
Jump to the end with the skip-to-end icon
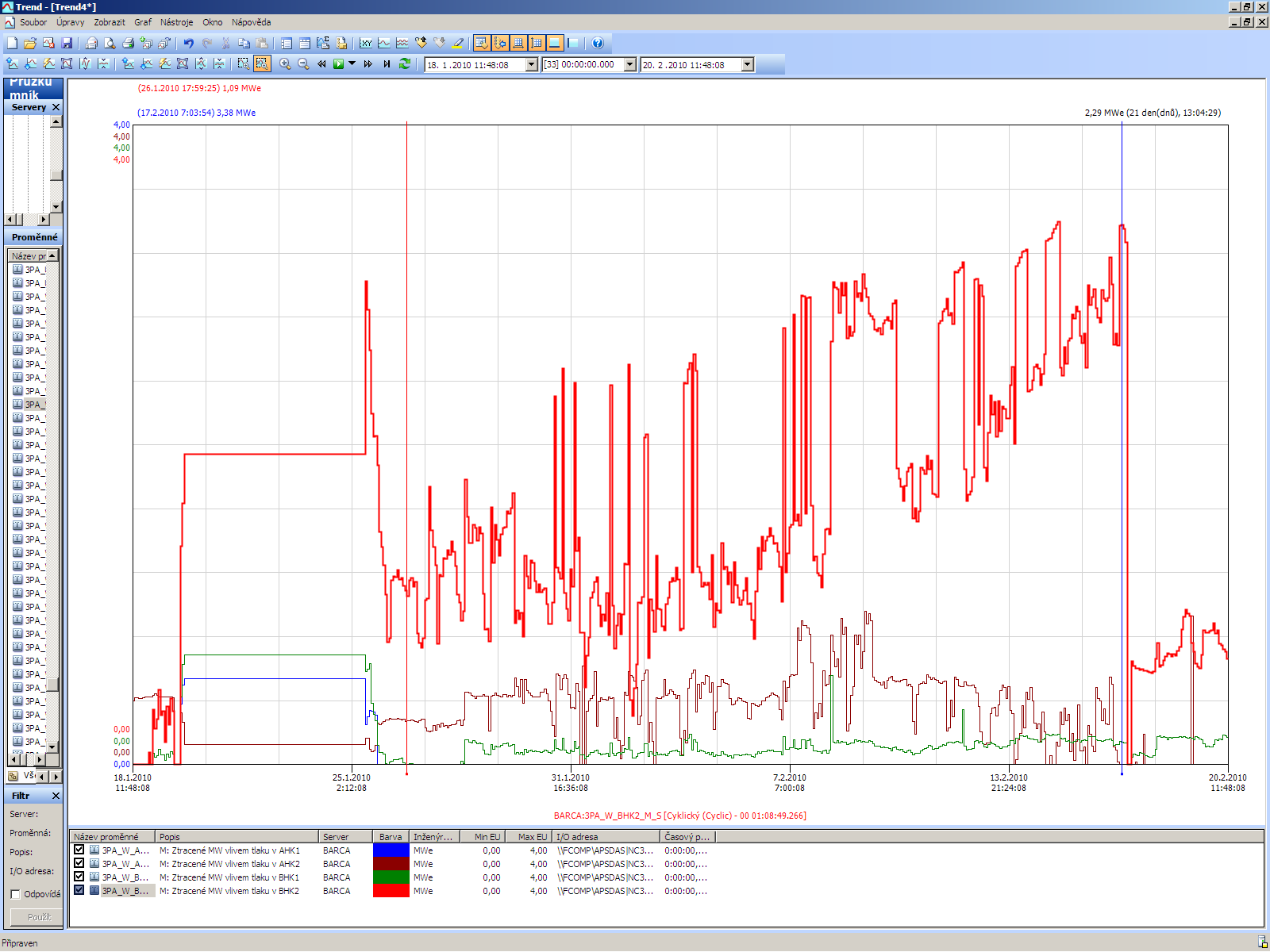[387, 64]
